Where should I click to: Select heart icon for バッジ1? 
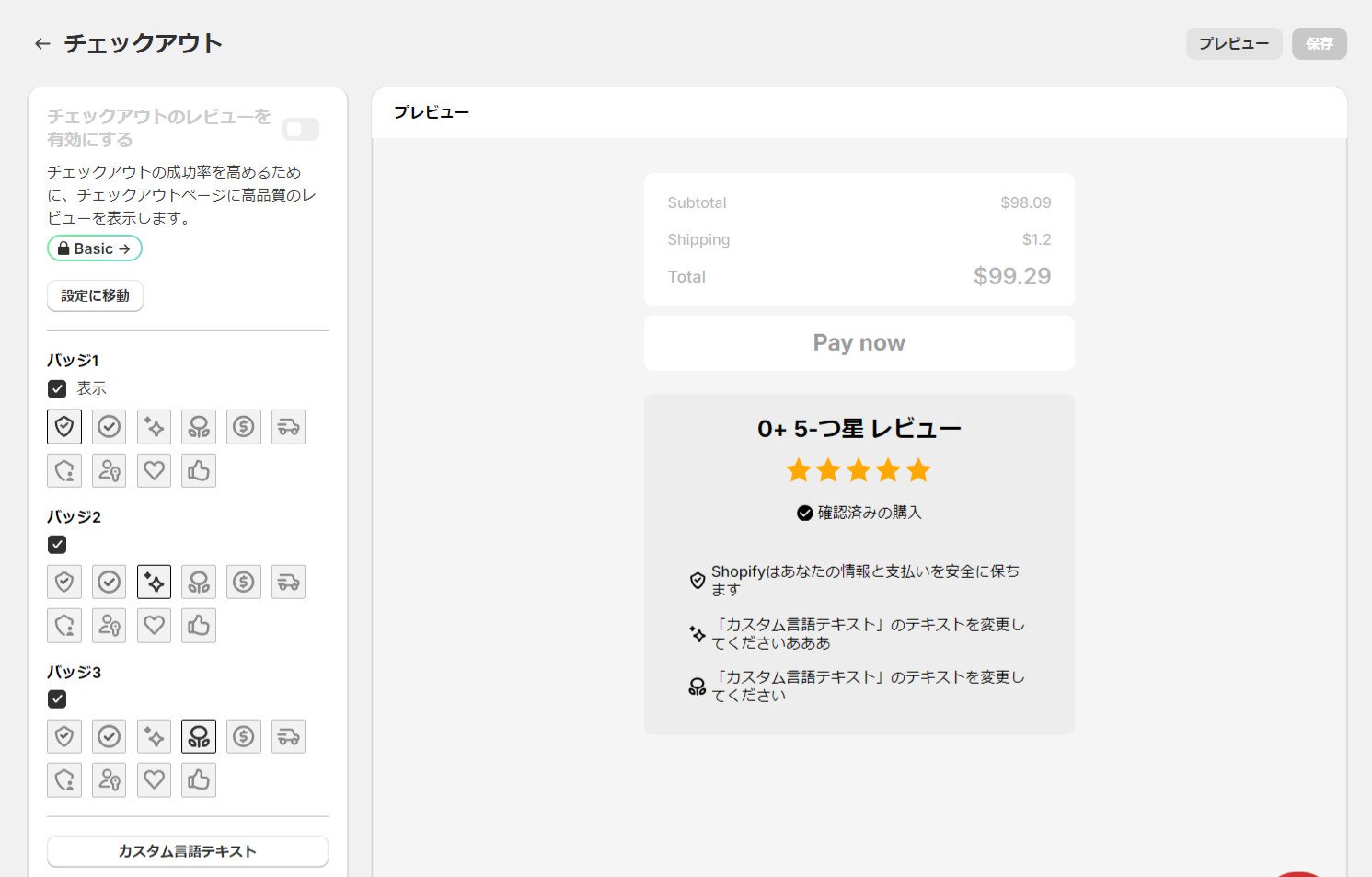(154, 470)
